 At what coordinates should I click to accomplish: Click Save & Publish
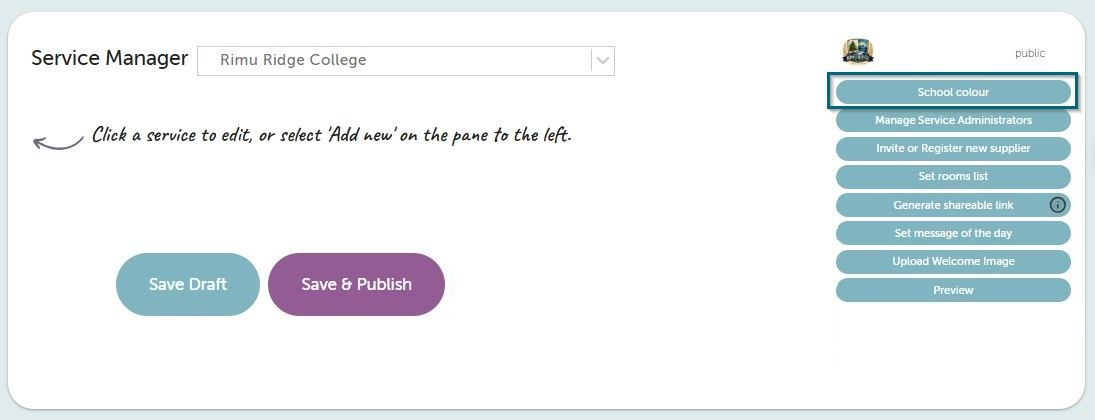pos(356,284)
